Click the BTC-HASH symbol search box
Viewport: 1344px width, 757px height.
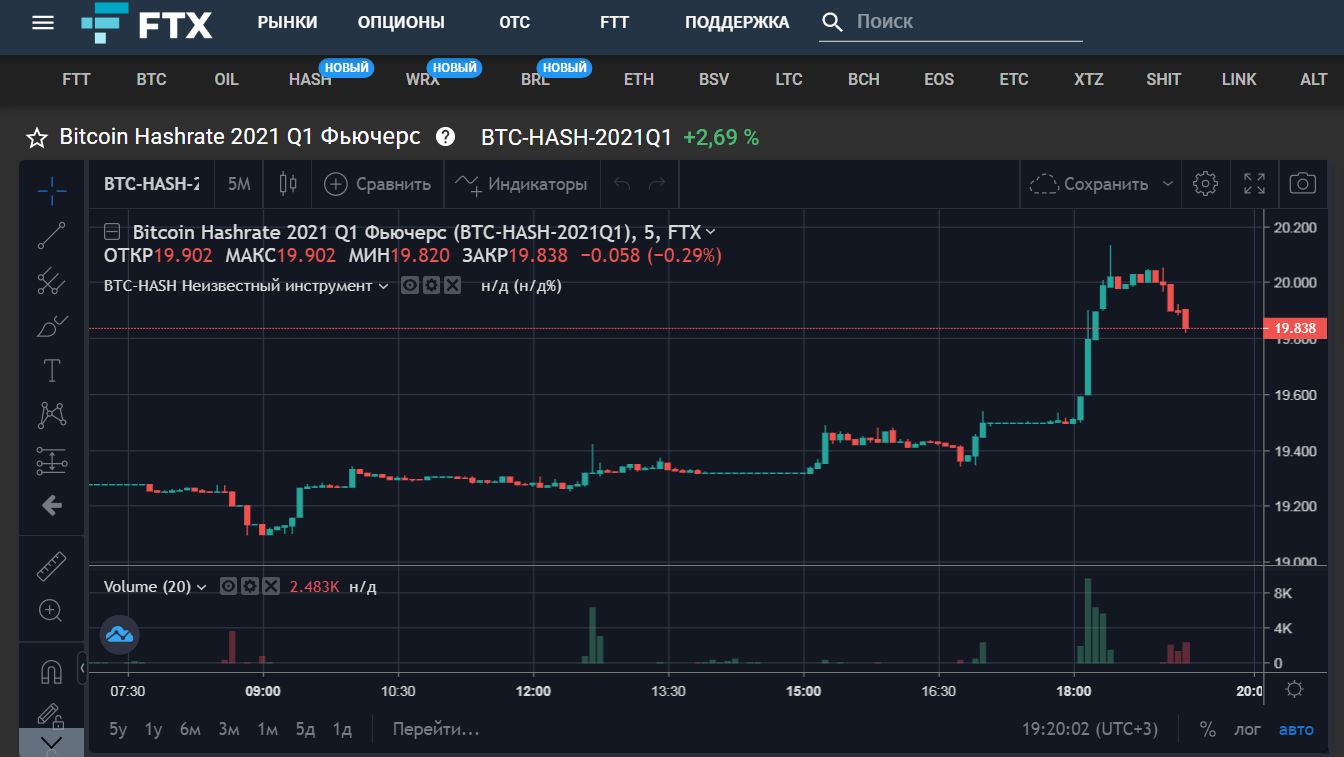pos(152,184)
